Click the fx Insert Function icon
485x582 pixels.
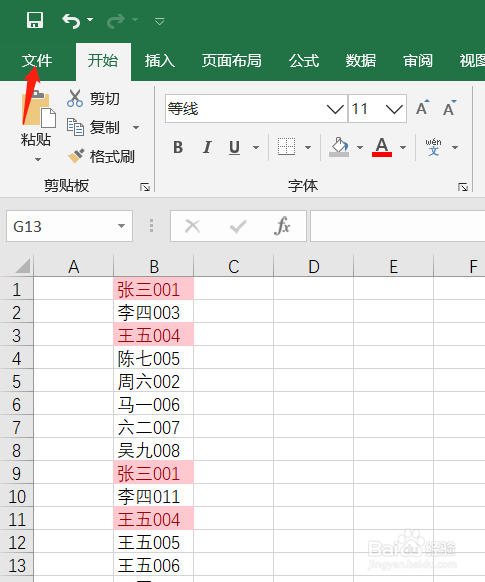282,226
